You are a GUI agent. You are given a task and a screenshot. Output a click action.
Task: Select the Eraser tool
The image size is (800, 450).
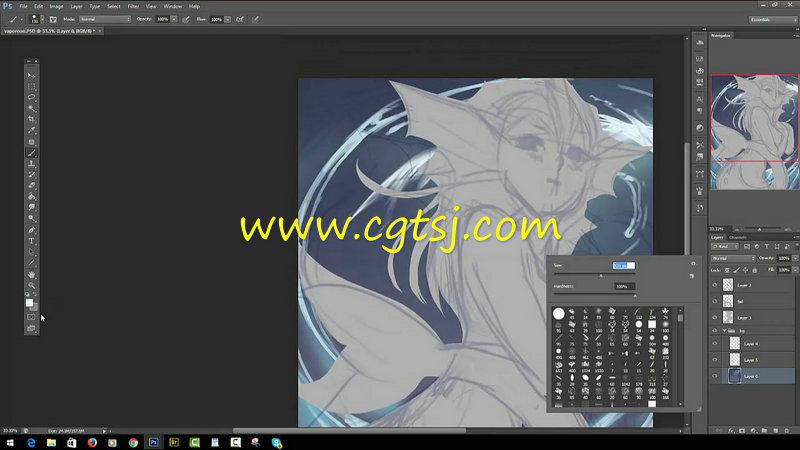coord(31,186)
